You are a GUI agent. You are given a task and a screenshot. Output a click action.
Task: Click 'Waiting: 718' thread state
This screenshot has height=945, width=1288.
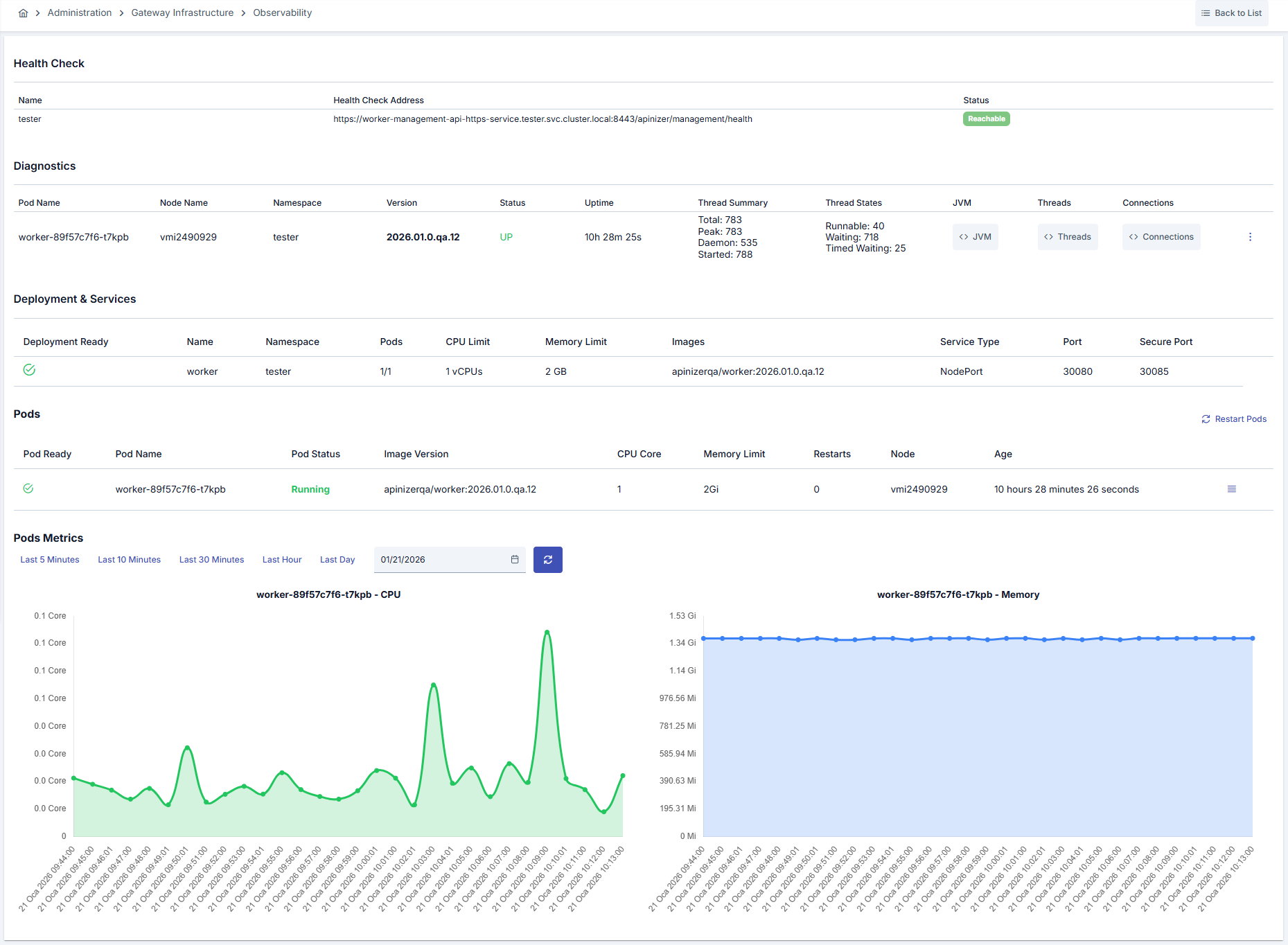[x=852, y=237]
